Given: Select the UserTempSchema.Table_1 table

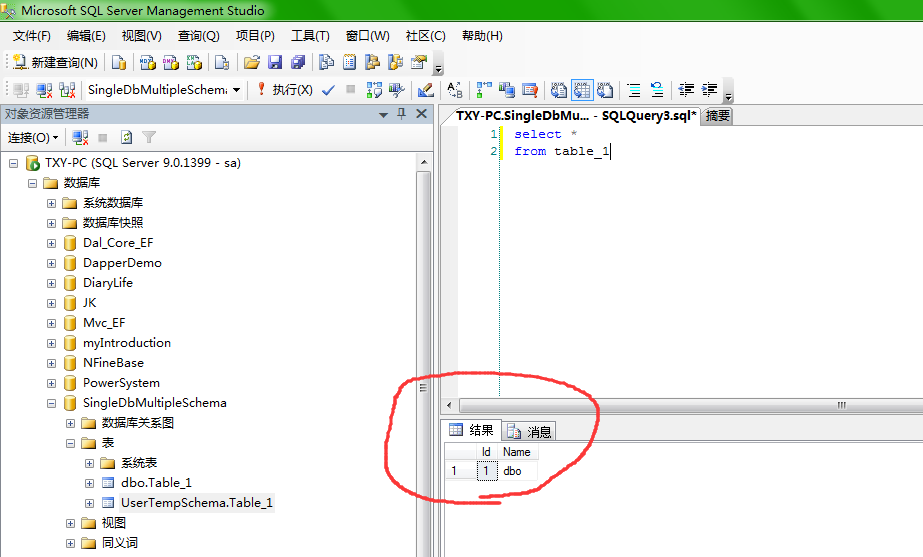Looking at the screenshot, I should (x=196, y=503).
